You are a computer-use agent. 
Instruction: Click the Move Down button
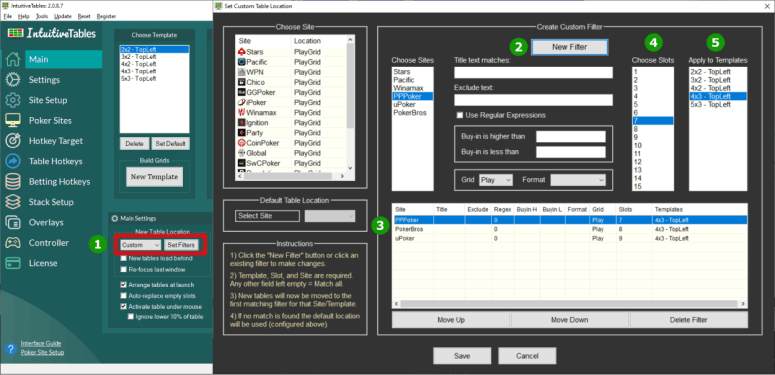(569, 320)
